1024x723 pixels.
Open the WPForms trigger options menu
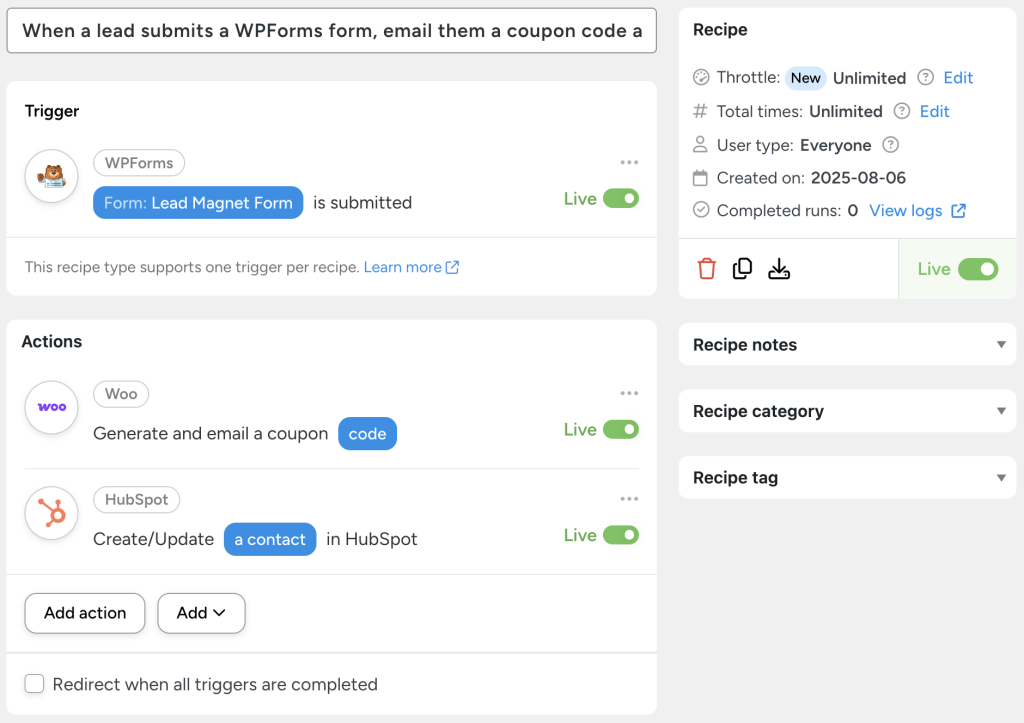pos(629,162)
